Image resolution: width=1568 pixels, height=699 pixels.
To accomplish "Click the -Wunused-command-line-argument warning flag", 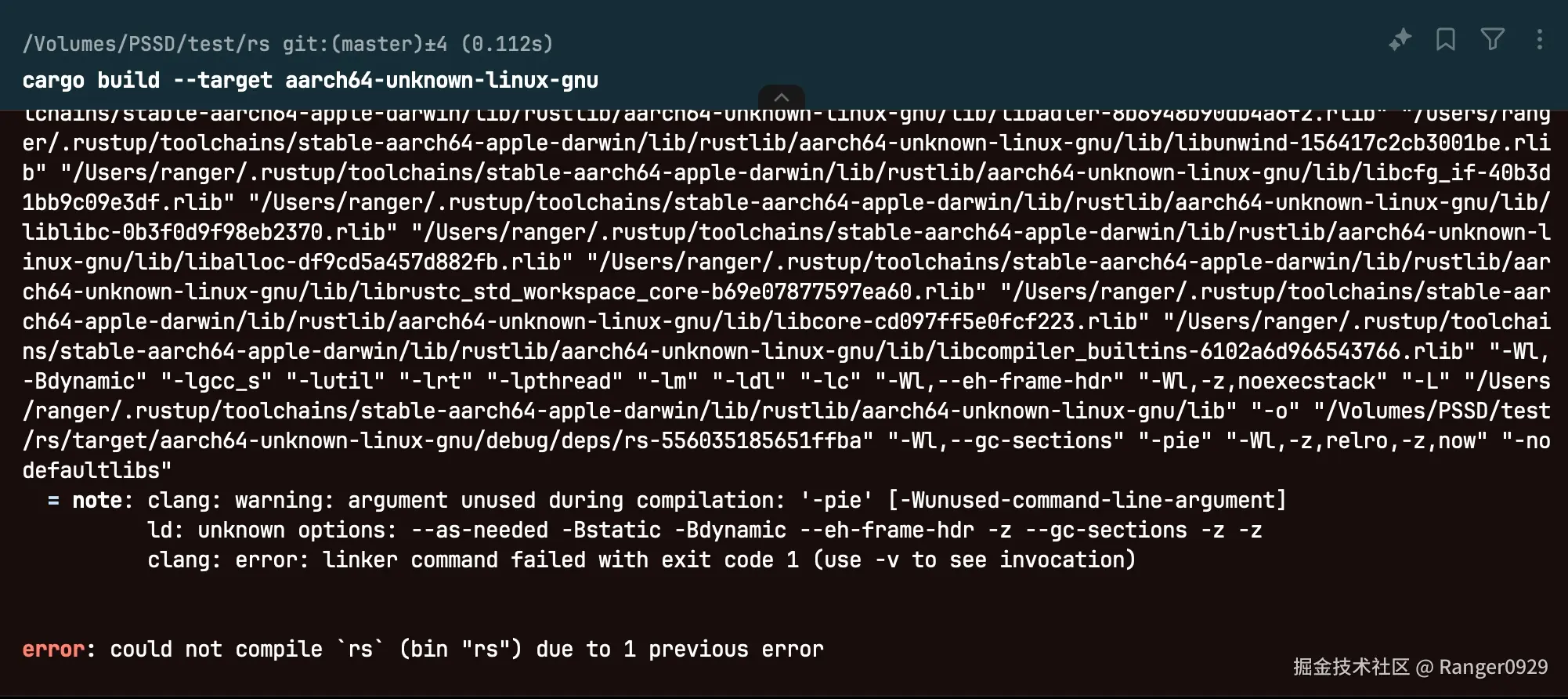I will (x=1087, y=501).
